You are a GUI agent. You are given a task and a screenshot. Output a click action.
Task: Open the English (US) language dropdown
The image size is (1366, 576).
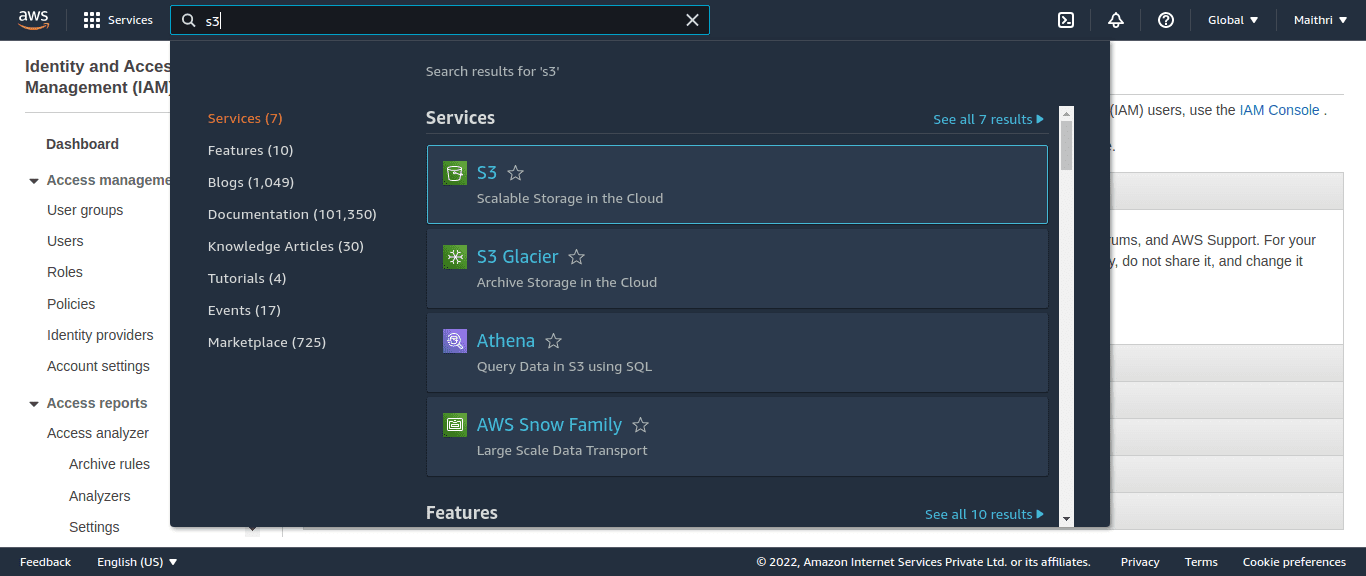[x=137, y=562]
